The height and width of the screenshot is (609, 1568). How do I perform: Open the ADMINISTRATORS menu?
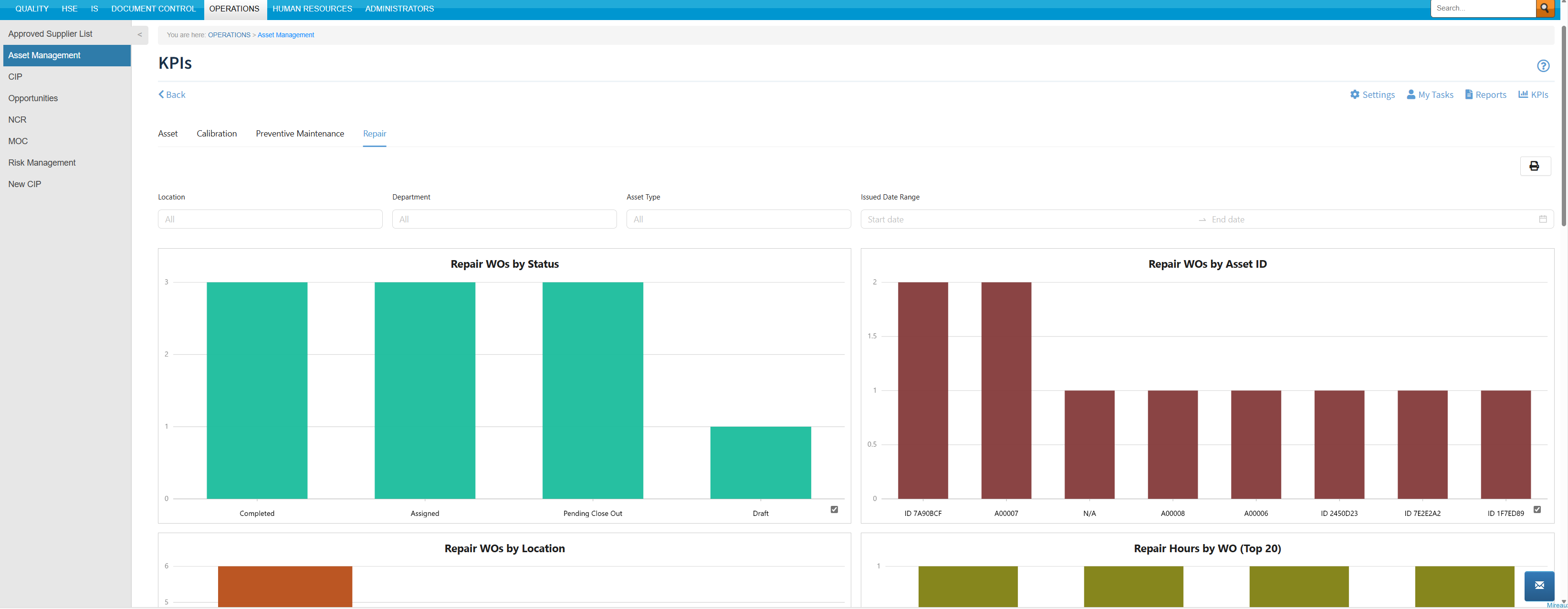(x=399, y=9)
